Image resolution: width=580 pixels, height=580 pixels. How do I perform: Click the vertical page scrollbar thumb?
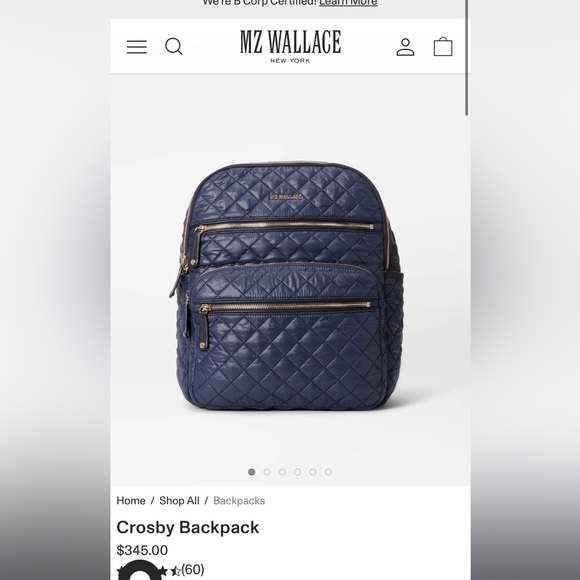[466, 57]
